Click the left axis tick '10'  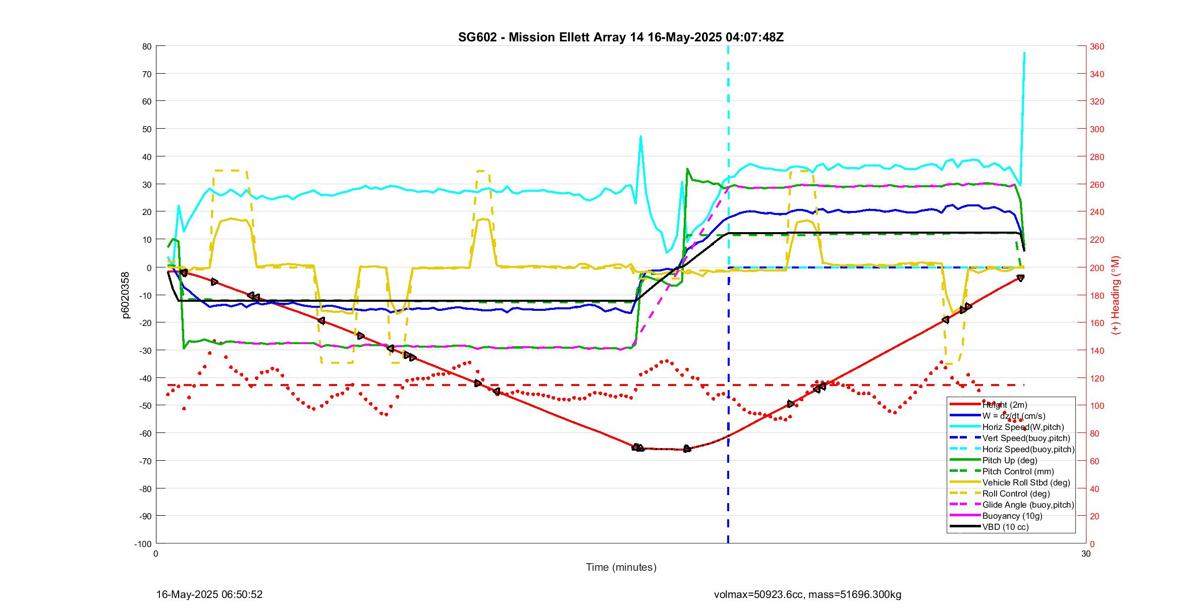click(x=146, y=239)
